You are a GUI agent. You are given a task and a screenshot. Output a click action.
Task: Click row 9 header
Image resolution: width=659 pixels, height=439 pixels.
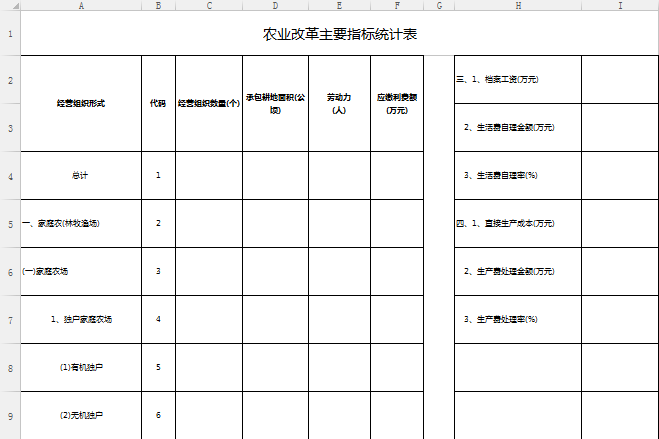click(9, 415)
